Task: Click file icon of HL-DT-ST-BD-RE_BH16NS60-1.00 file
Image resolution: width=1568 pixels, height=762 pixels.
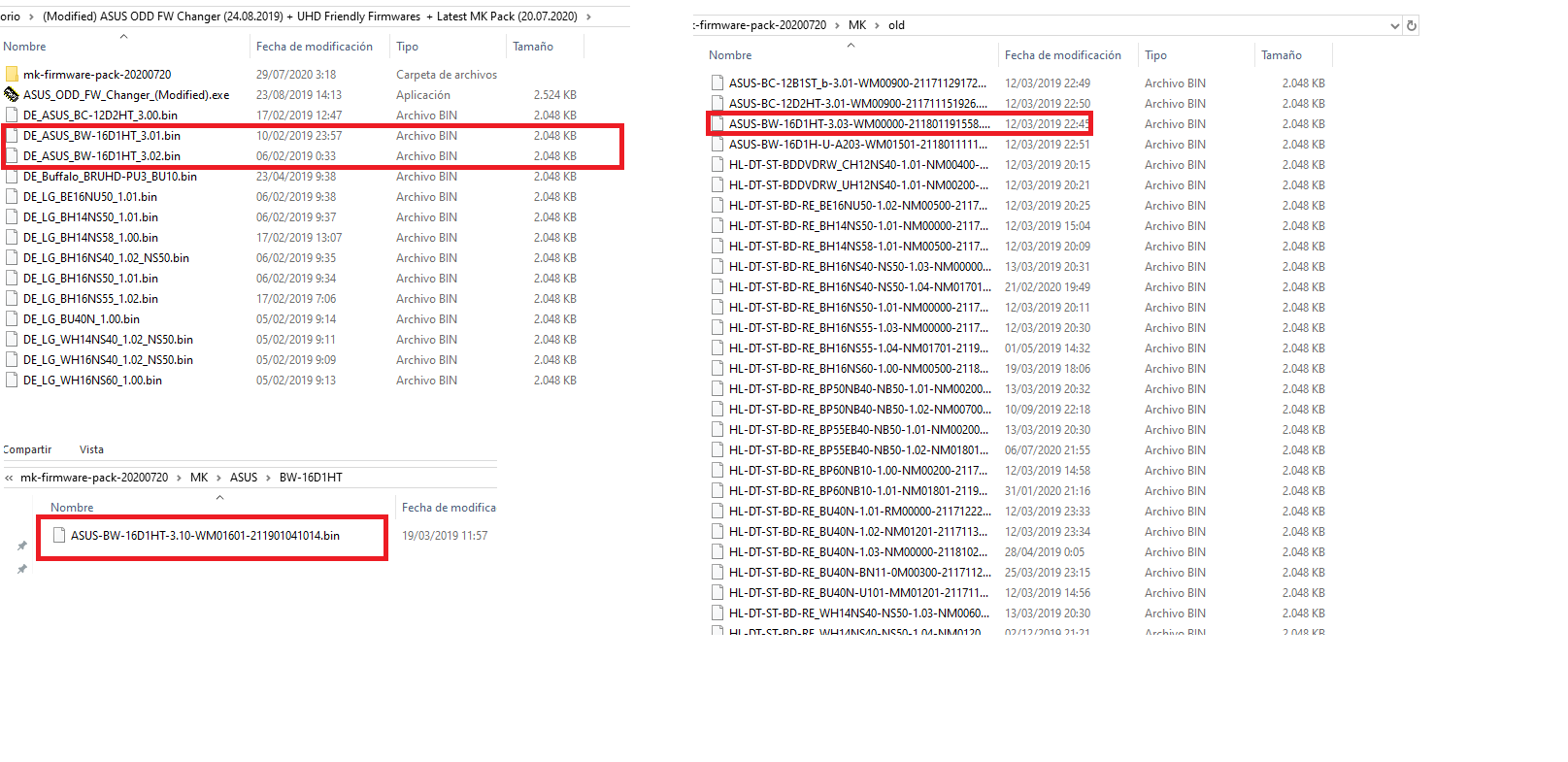Action: (717, 368)
